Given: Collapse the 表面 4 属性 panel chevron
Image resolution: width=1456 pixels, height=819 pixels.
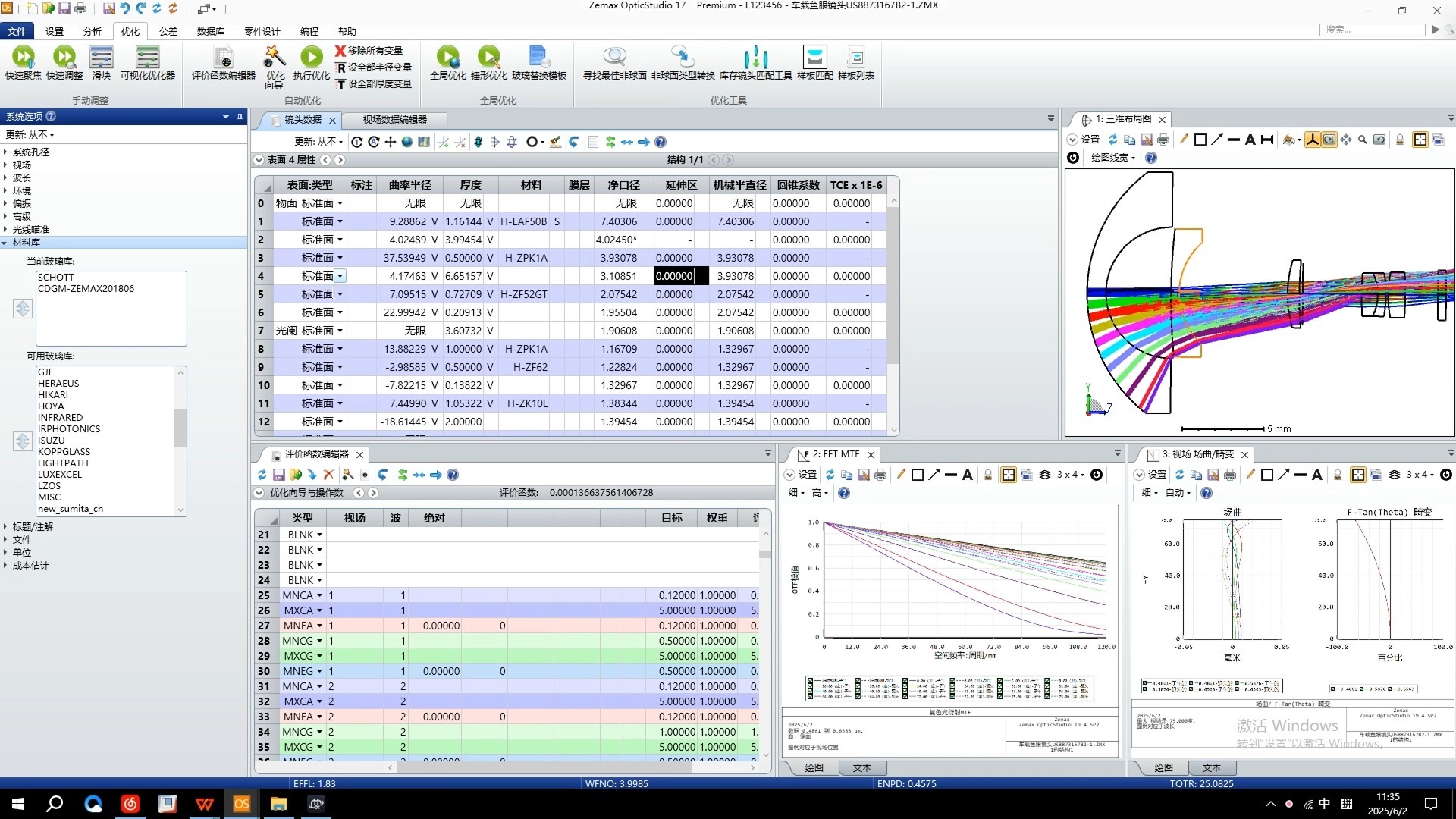Looking at the screenshot, I should click(x=259, y=160).
